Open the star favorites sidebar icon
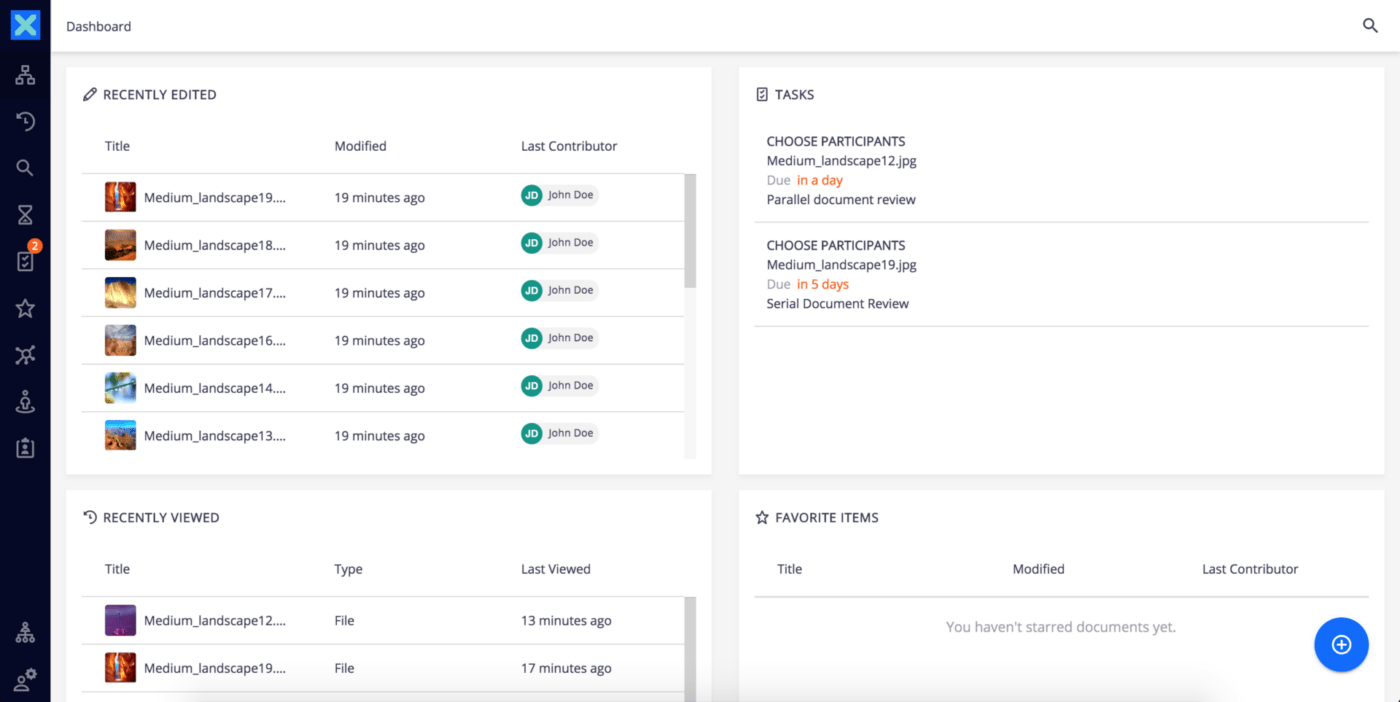 tap(25, 308)
